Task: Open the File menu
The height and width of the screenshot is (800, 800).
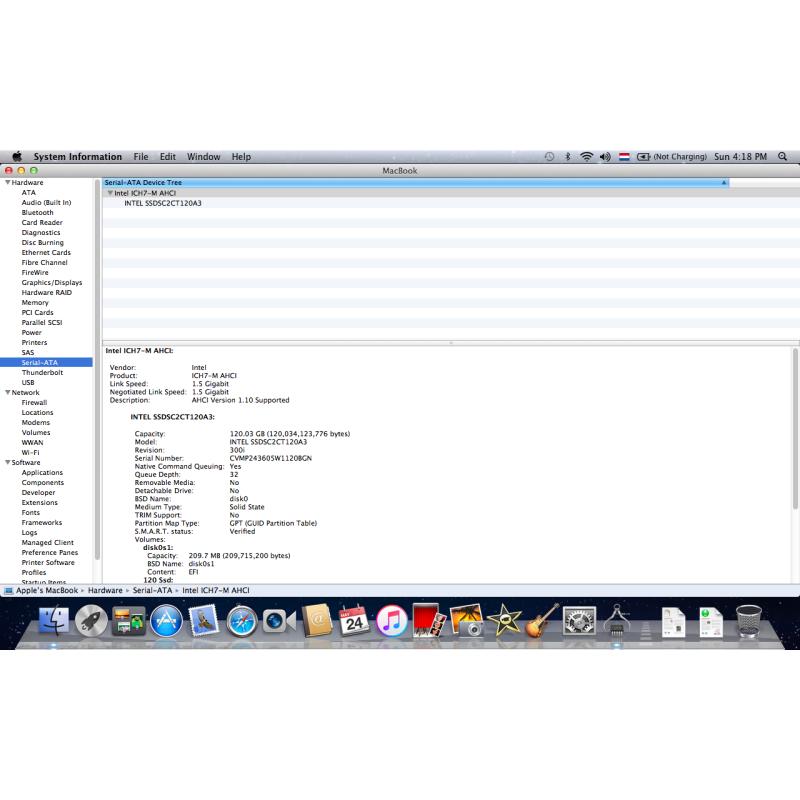Action: (x=141, y=156)
